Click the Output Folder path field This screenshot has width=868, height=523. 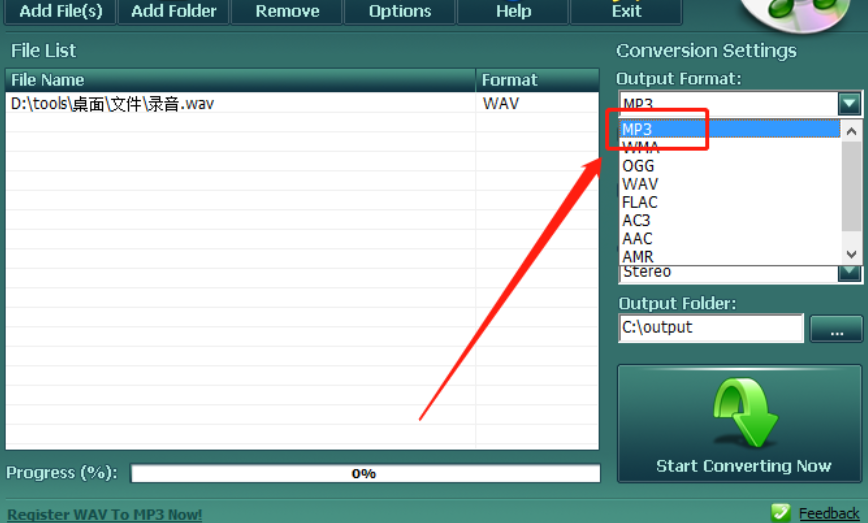point(711,328)
